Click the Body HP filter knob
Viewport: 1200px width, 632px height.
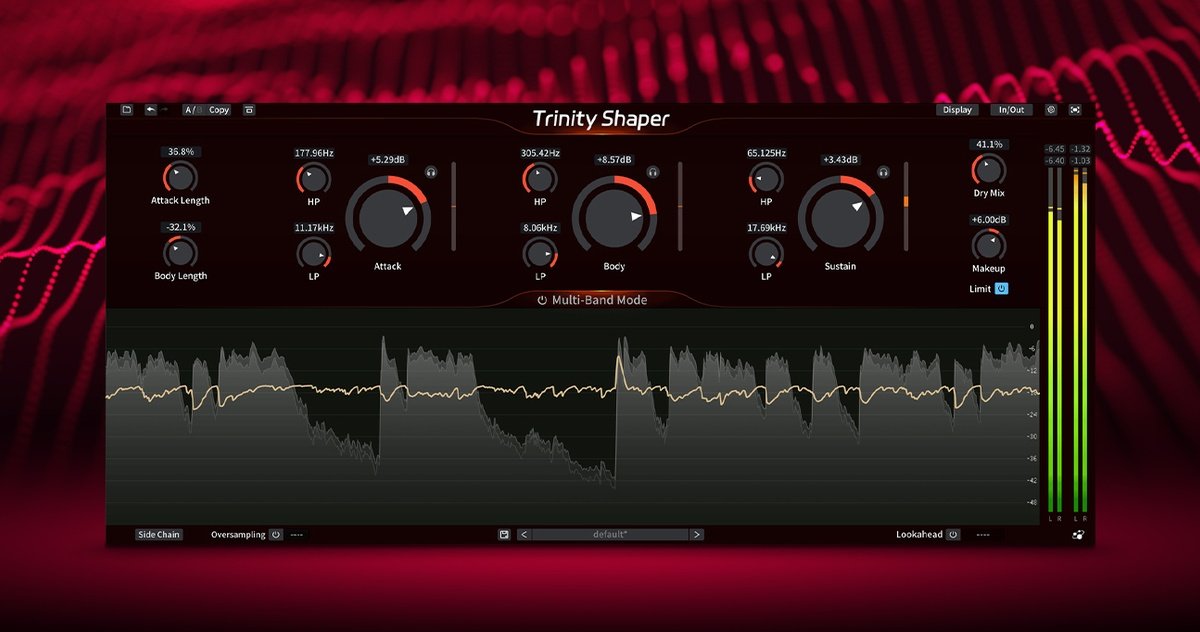coord(539,179)
